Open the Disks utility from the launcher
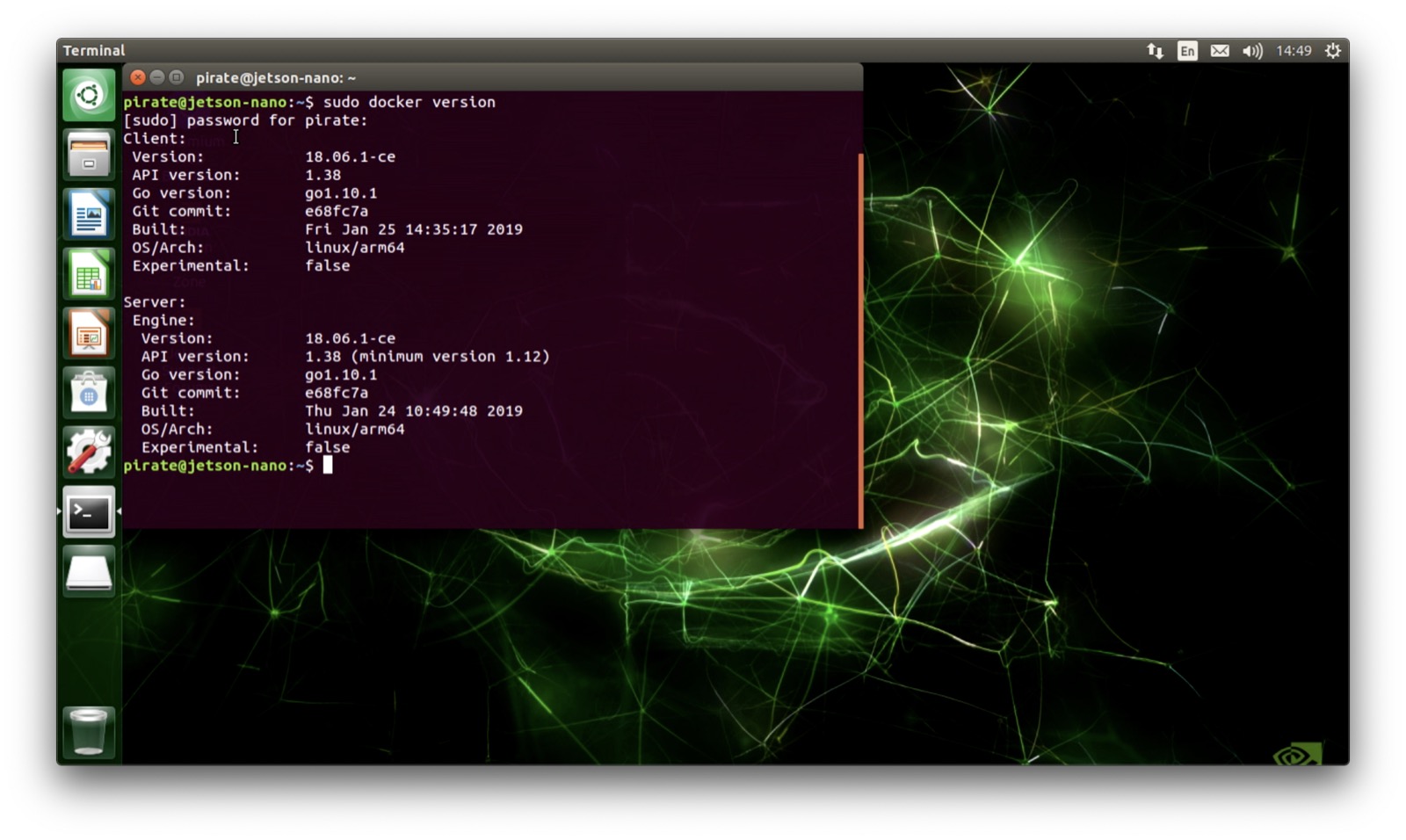Viewport: 1406px width, 840px height. (88, 570)
